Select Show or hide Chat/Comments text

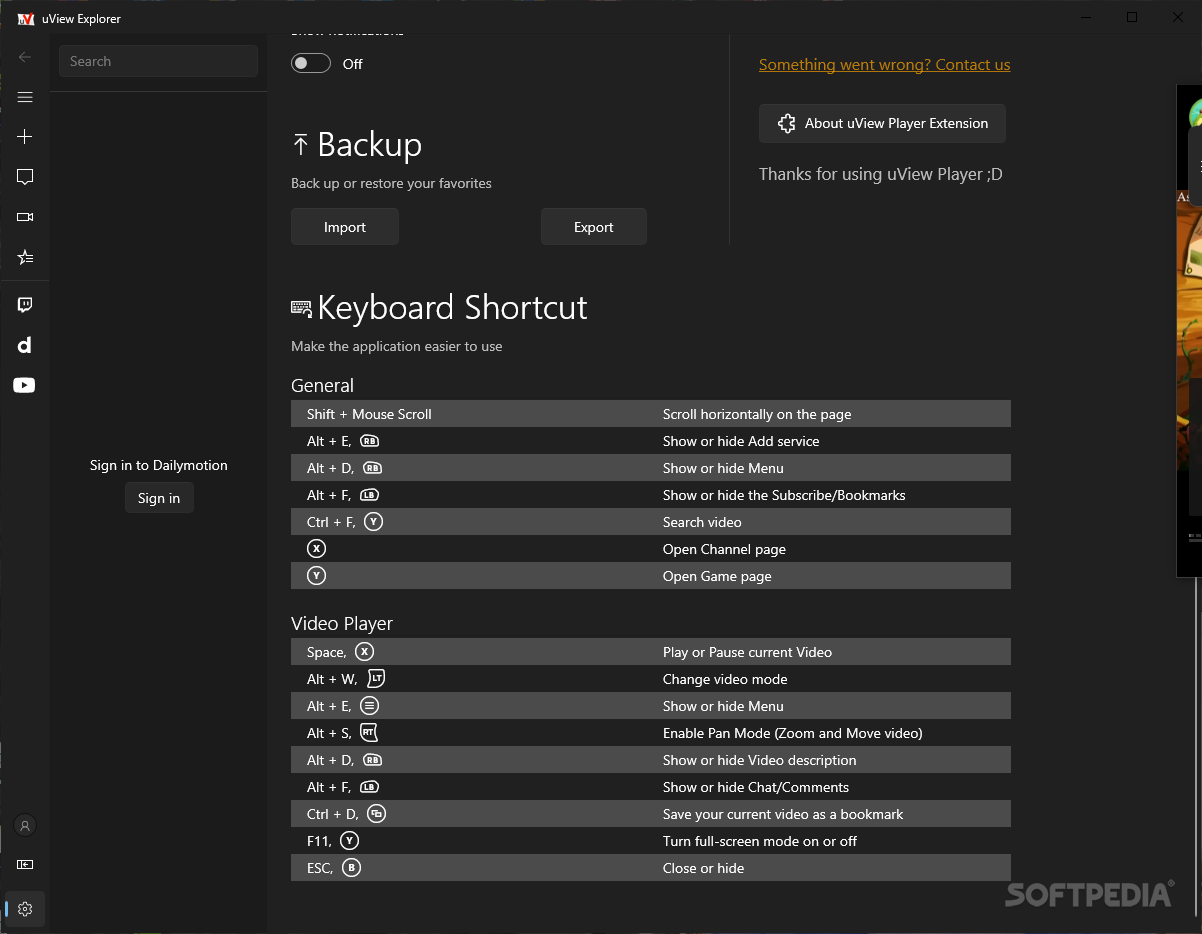point(756,787)
